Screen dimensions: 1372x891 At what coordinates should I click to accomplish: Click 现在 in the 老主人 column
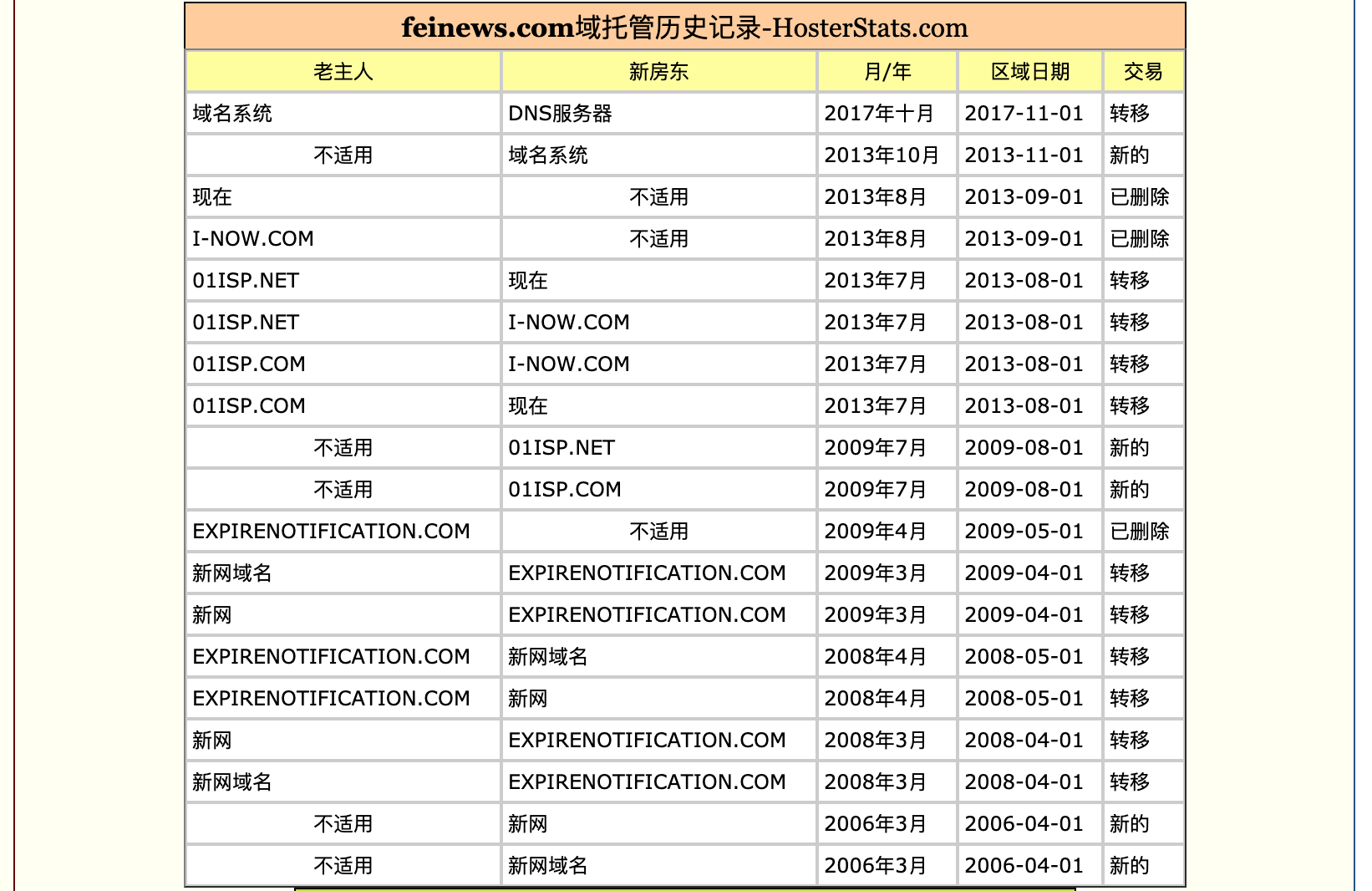212,197
